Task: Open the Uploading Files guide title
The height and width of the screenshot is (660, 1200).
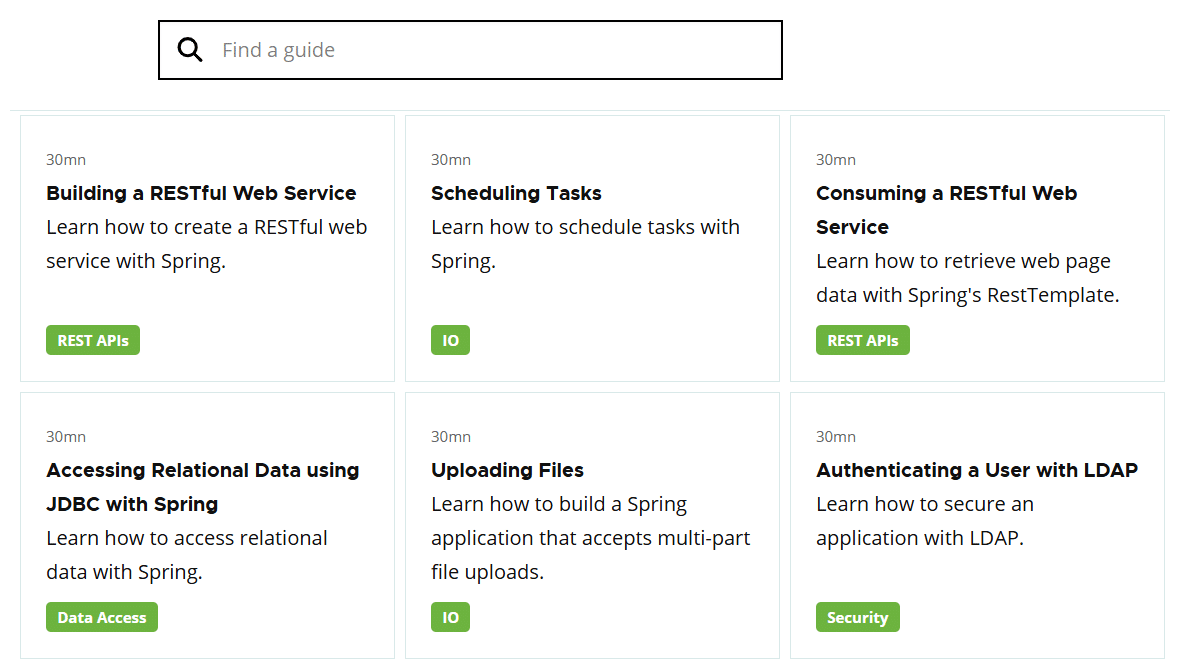Action: (507, 470)
